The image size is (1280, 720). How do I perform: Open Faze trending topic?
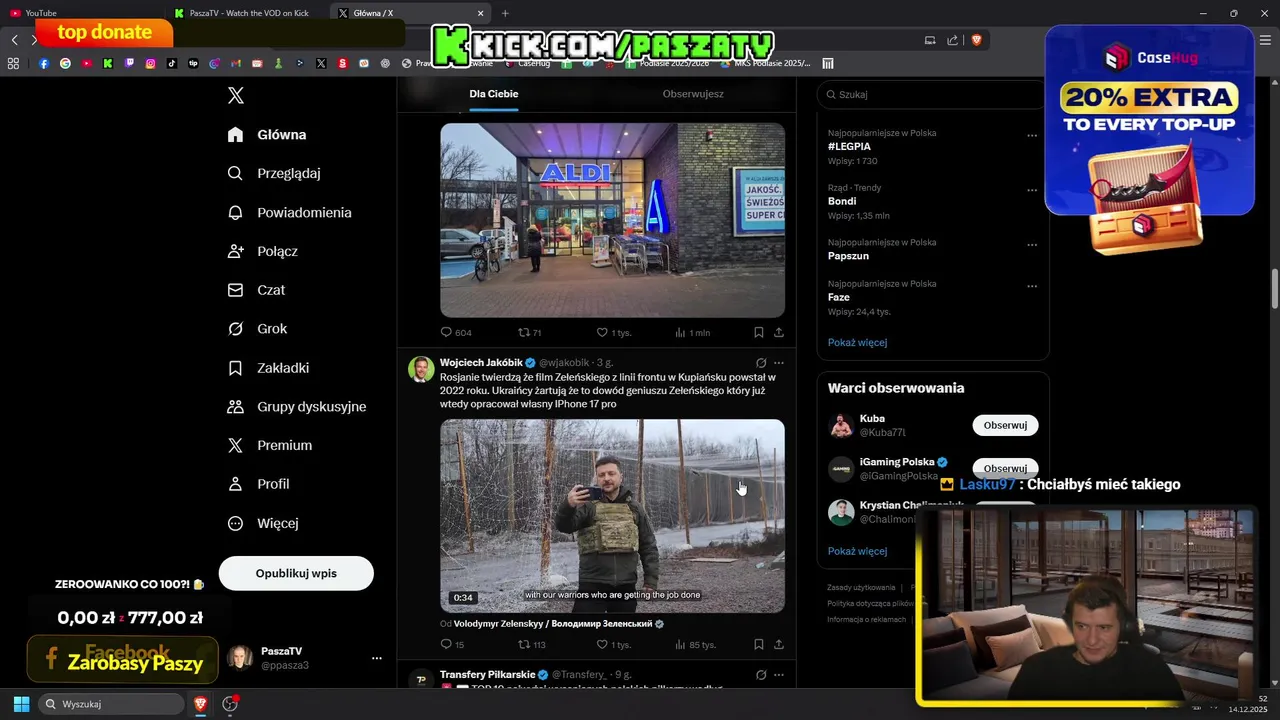point(839,297)
